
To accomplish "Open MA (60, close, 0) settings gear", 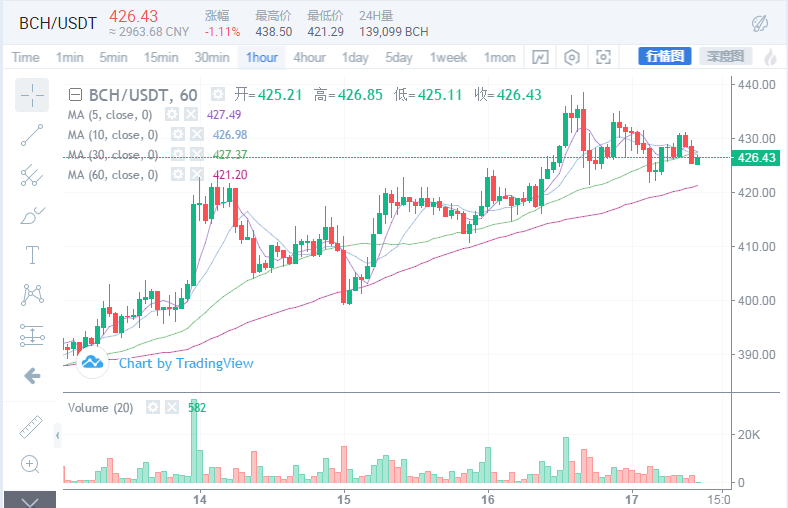I will click(177, 174).
